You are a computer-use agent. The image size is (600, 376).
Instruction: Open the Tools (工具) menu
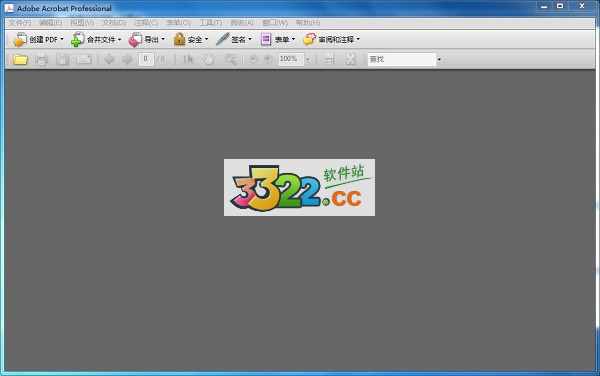[x=210, y=23]
